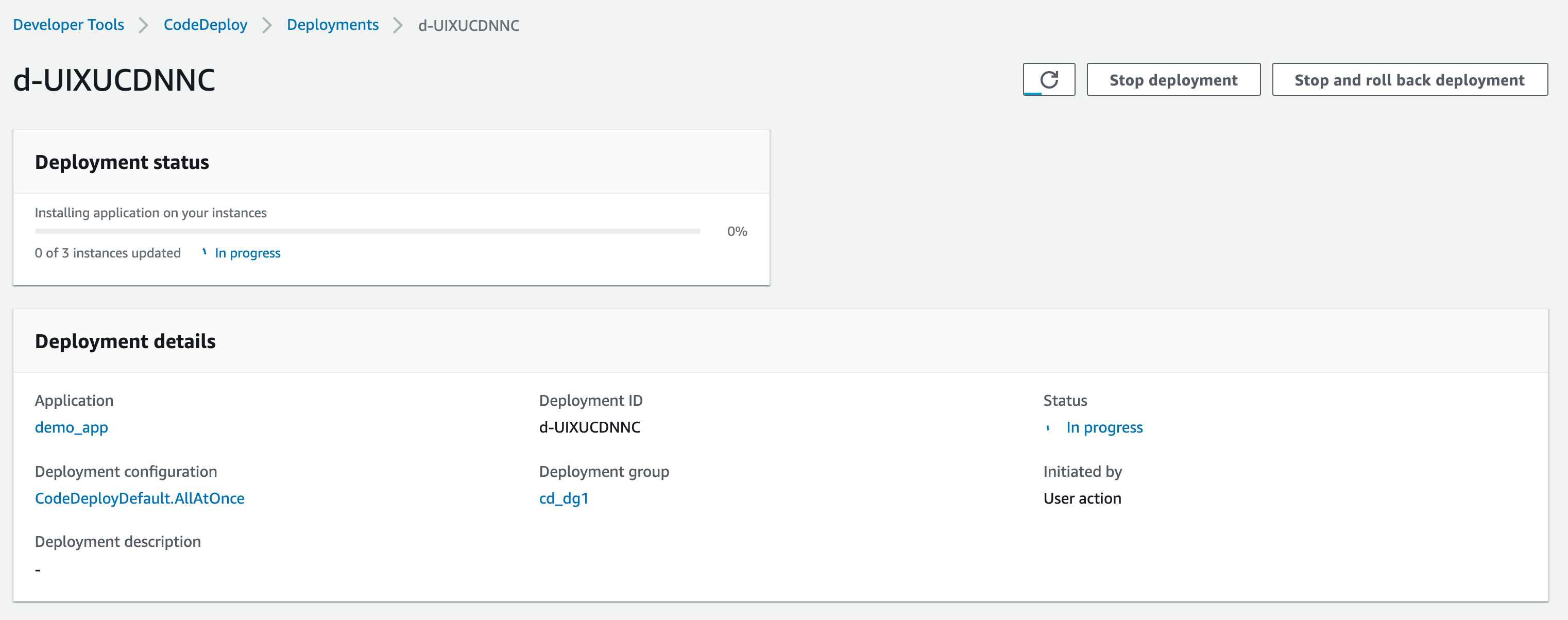1568x620 pixels.
Task: Open the cd_dg1 deployment group
Action: coord(564,498)
